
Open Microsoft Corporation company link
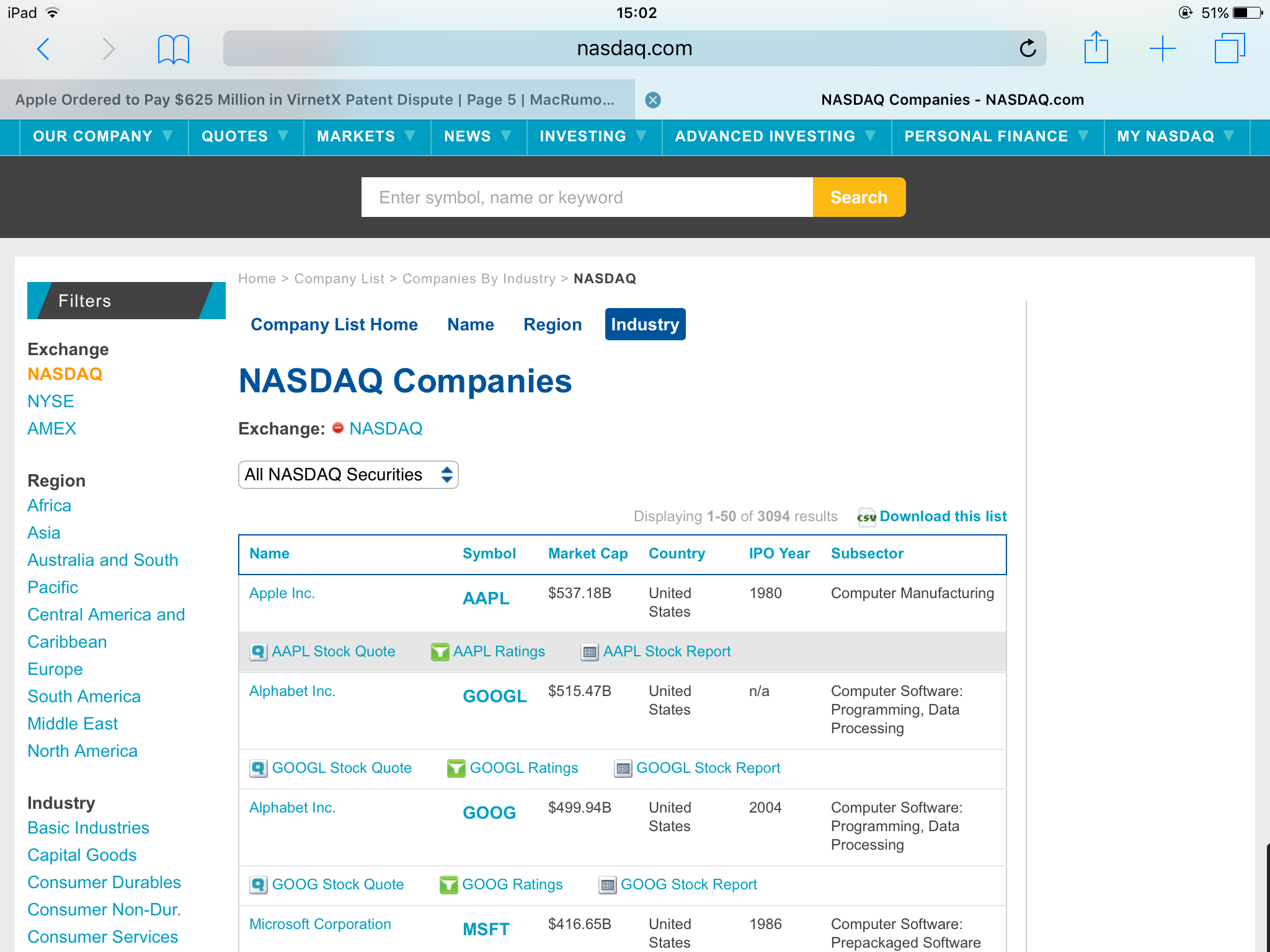[320, 924]
